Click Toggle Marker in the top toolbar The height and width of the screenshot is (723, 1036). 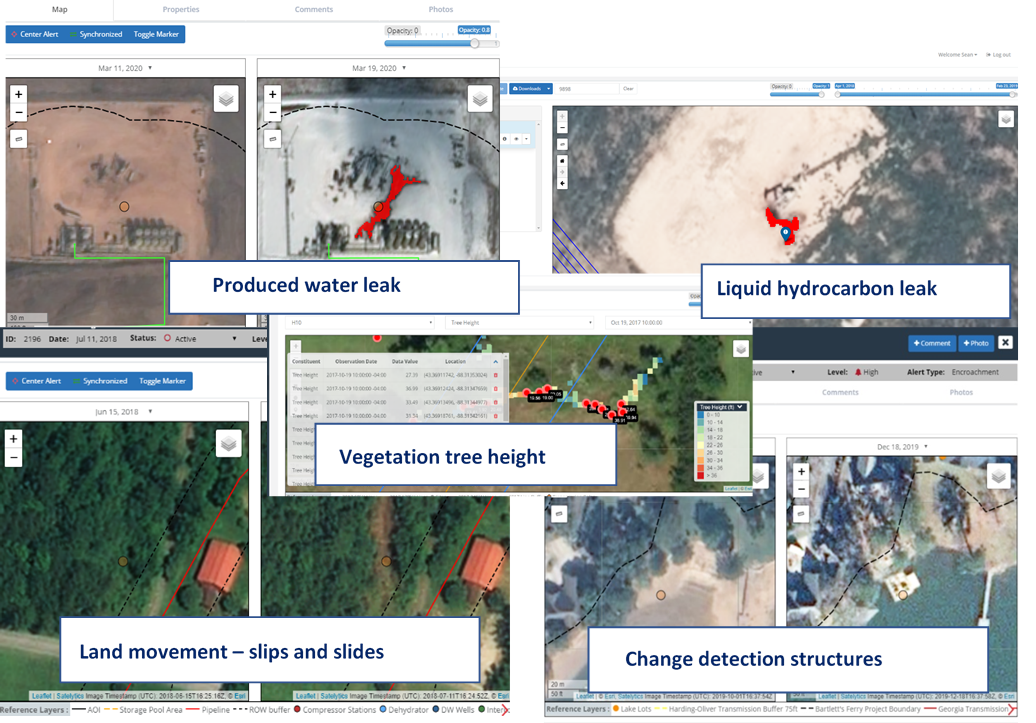tap(156, 34)
